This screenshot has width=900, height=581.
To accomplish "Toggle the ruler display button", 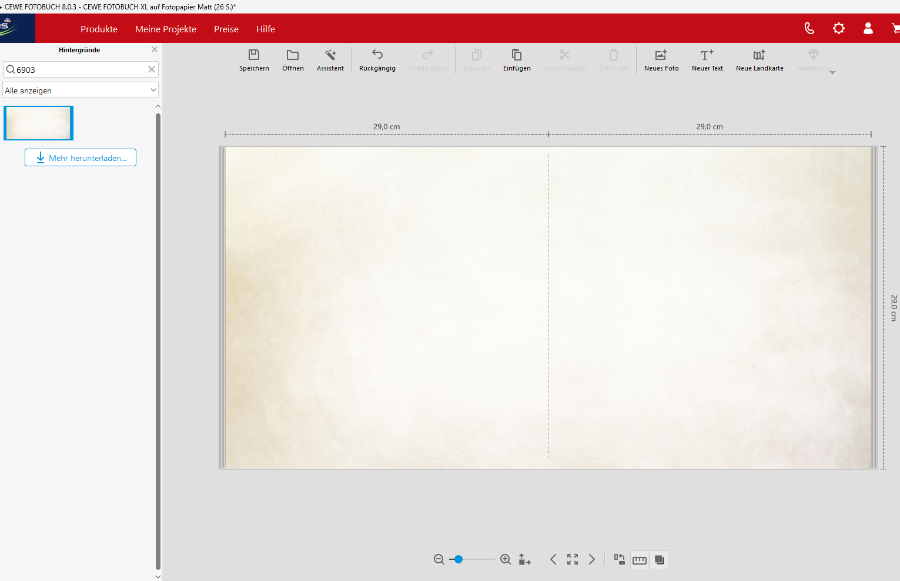I will coord(640,560).
